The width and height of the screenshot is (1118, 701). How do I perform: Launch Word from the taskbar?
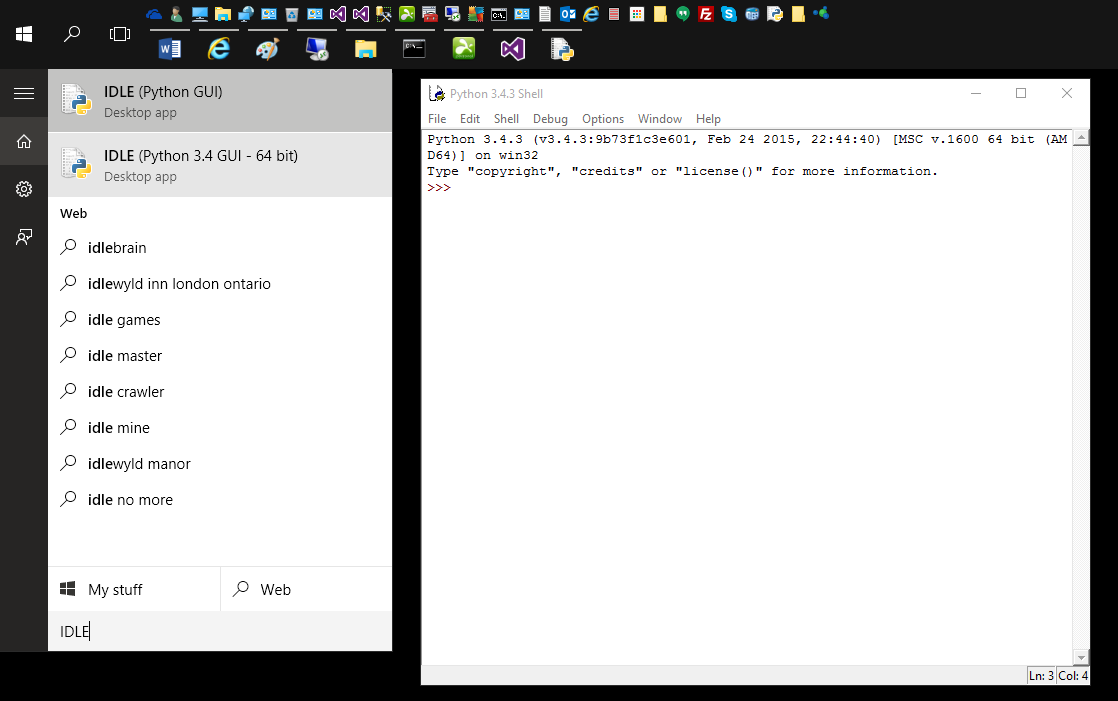(170, 48)
